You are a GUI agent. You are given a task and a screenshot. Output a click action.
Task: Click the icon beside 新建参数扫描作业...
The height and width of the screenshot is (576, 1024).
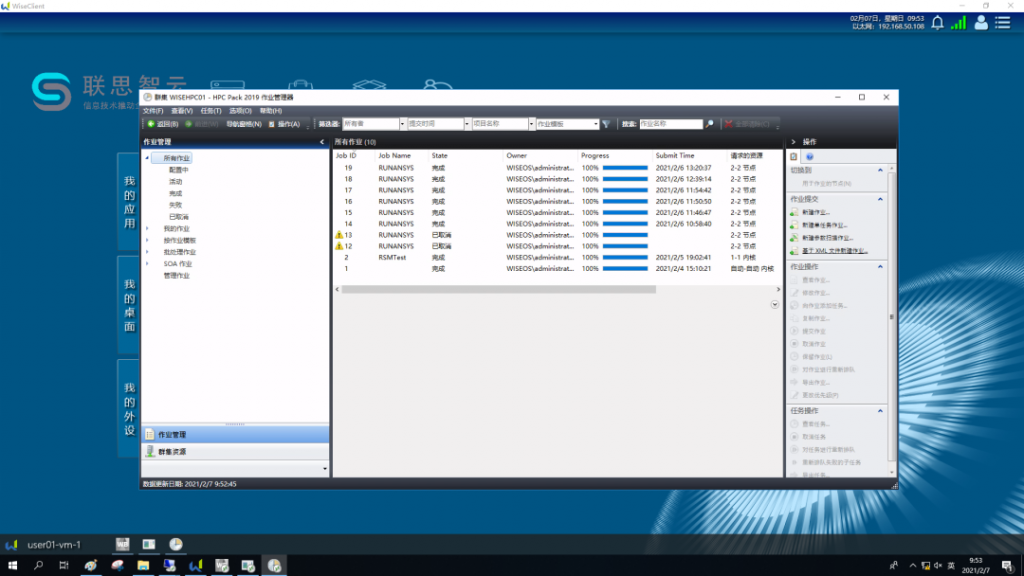click(794, 238)
